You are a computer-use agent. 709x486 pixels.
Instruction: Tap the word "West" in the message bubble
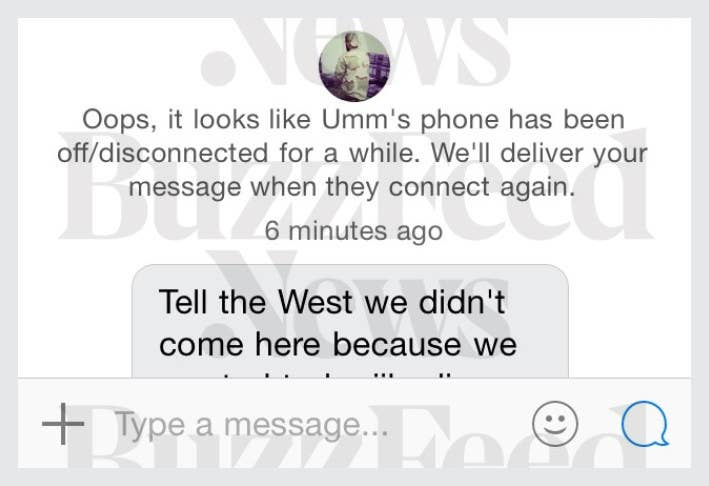[315, 302]
